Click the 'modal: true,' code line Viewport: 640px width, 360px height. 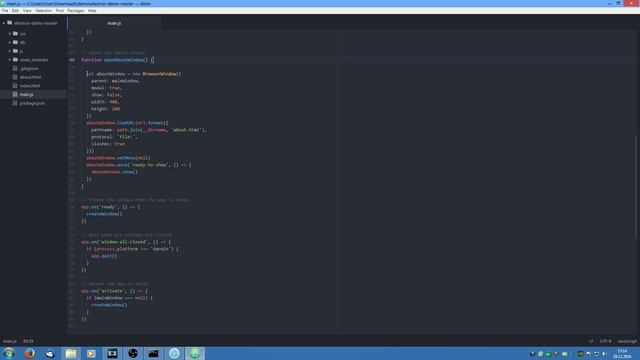click(107, 88)
